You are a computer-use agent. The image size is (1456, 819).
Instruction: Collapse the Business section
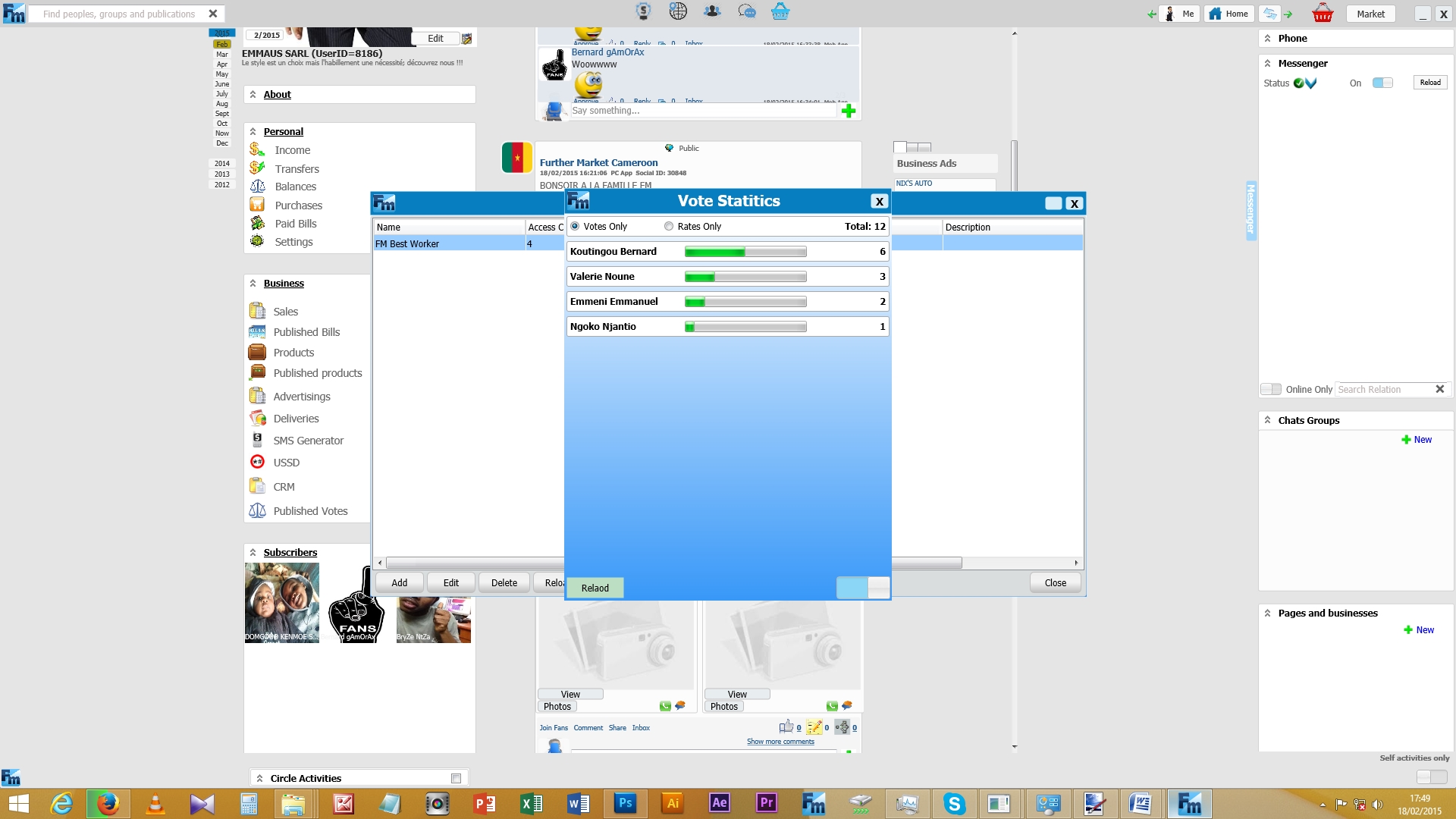(x=253, y=283)
